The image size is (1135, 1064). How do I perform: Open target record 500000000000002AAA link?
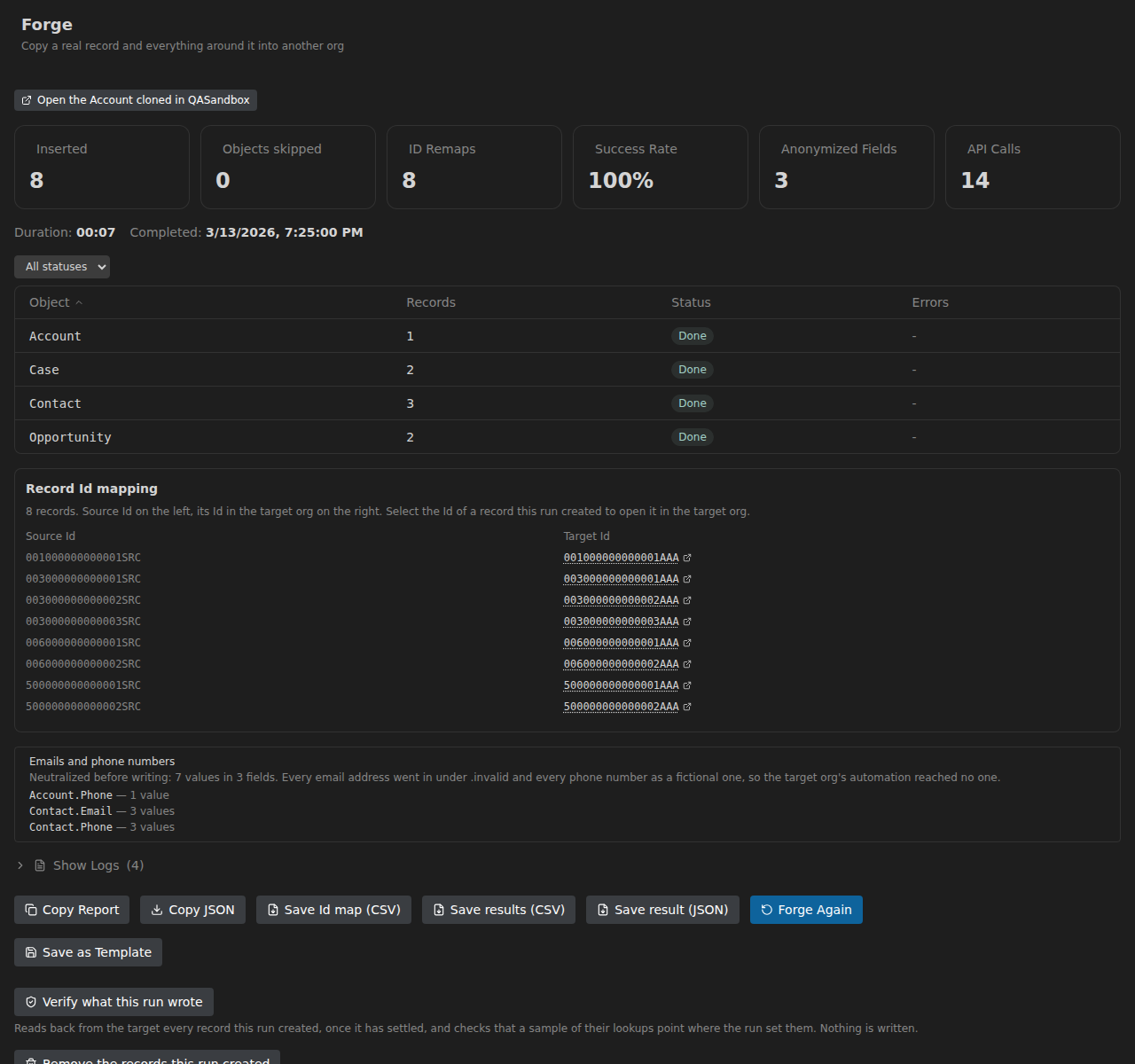point(621,707)
